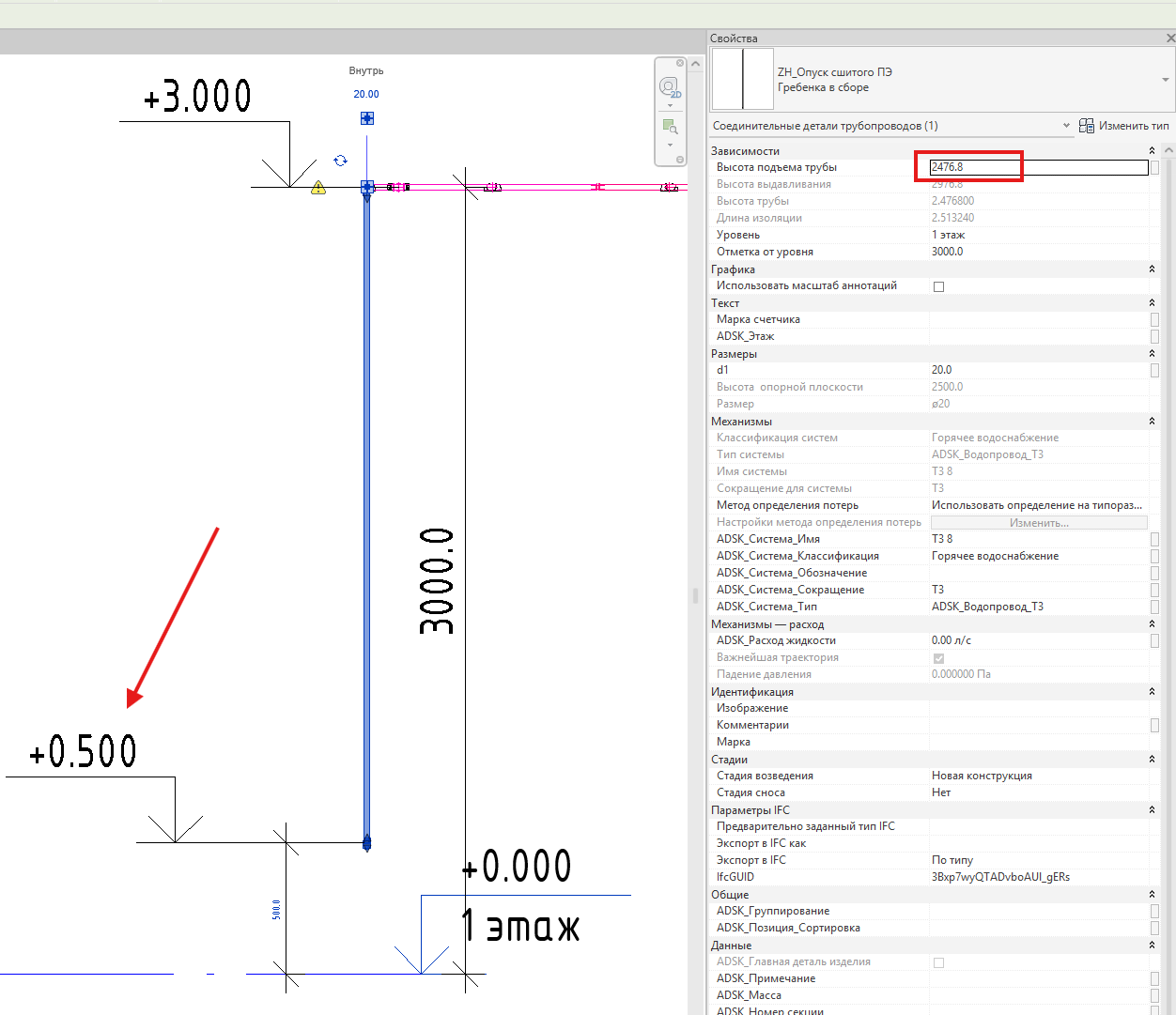Collapse the Механизмы property group
The image size is (1176, 1015).
pos(1152,422)
